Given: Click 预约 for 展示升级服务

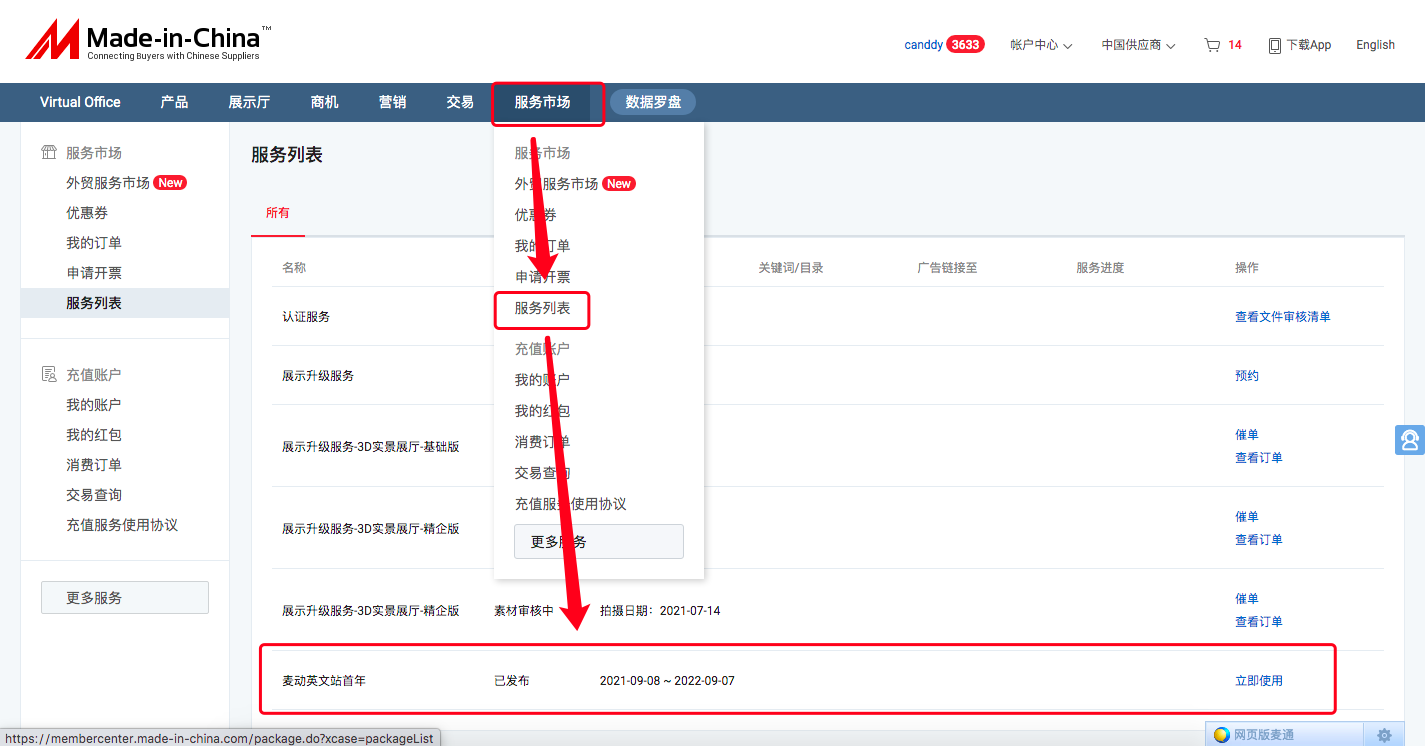Looking at the screenshot, I should (x=1245, y=375).
